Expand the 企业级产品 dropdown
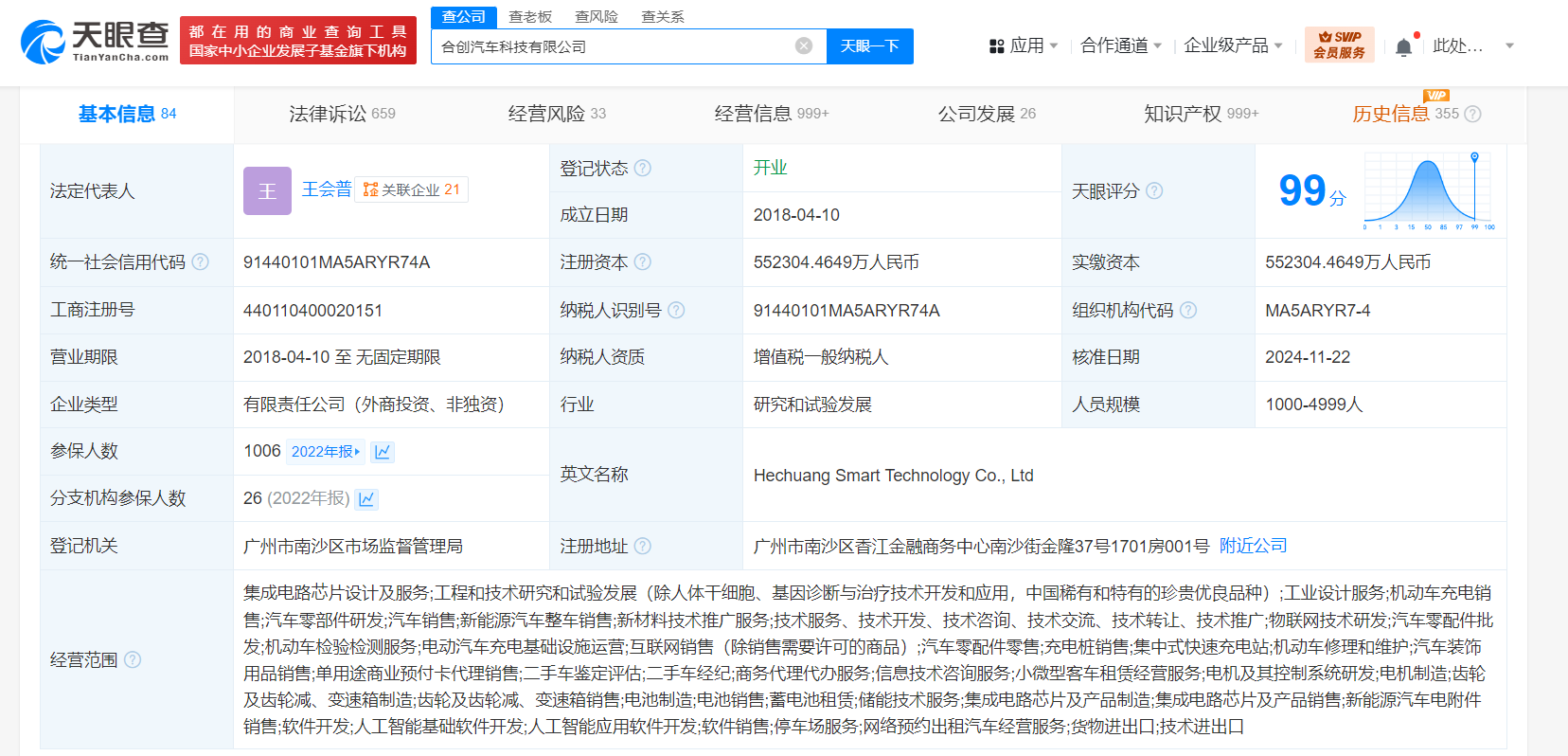 1233,45
